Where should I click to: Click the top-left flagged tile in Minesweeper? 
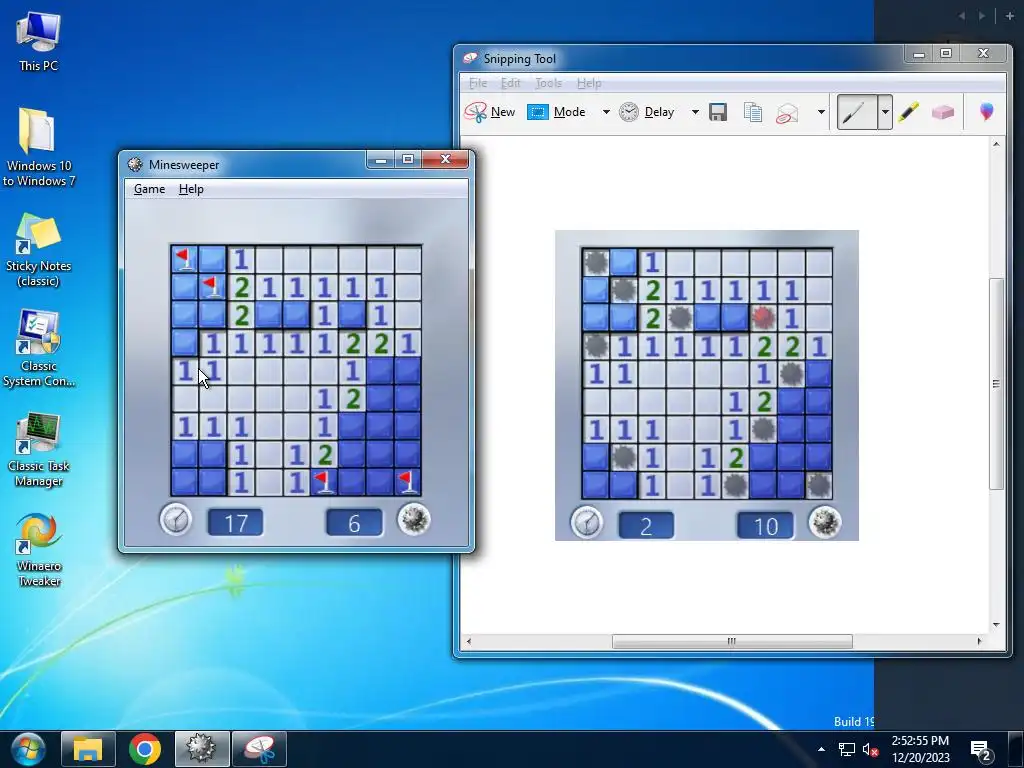click(x=185, y=259)
